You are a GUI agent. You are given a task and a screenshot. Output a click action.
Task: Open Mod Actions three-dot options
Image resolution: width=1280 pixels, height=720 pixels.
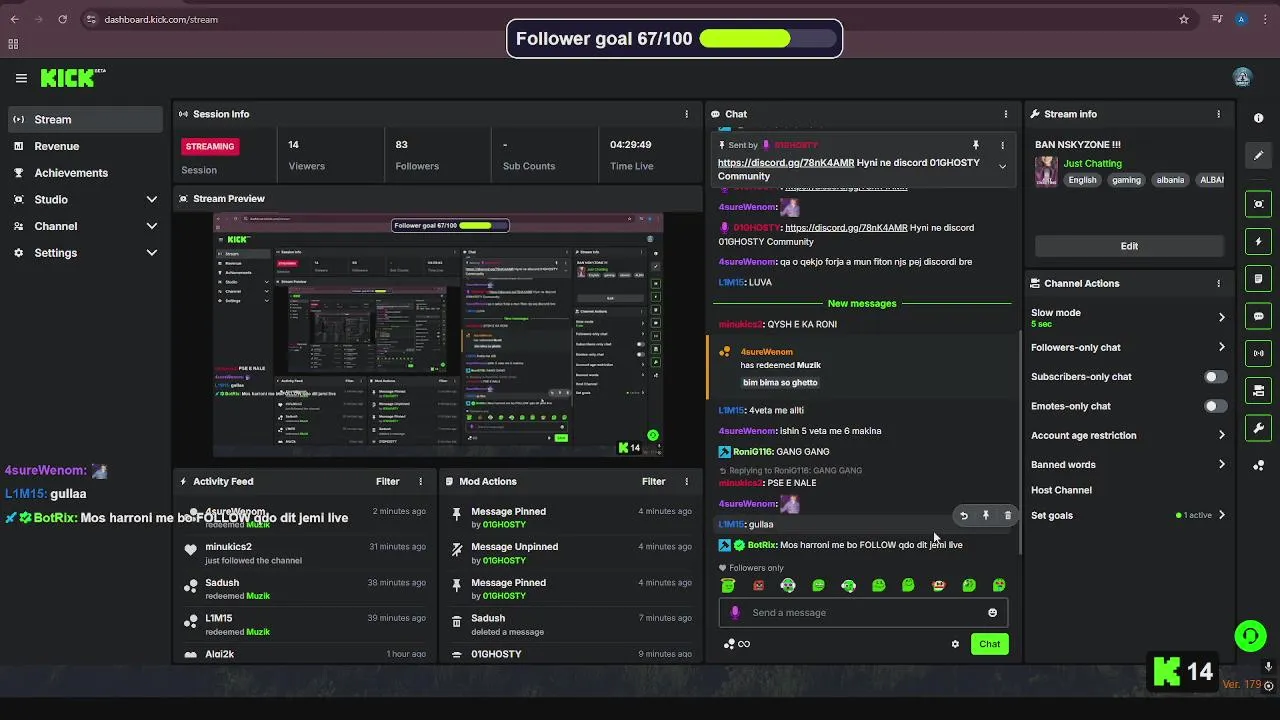(686, 481)
